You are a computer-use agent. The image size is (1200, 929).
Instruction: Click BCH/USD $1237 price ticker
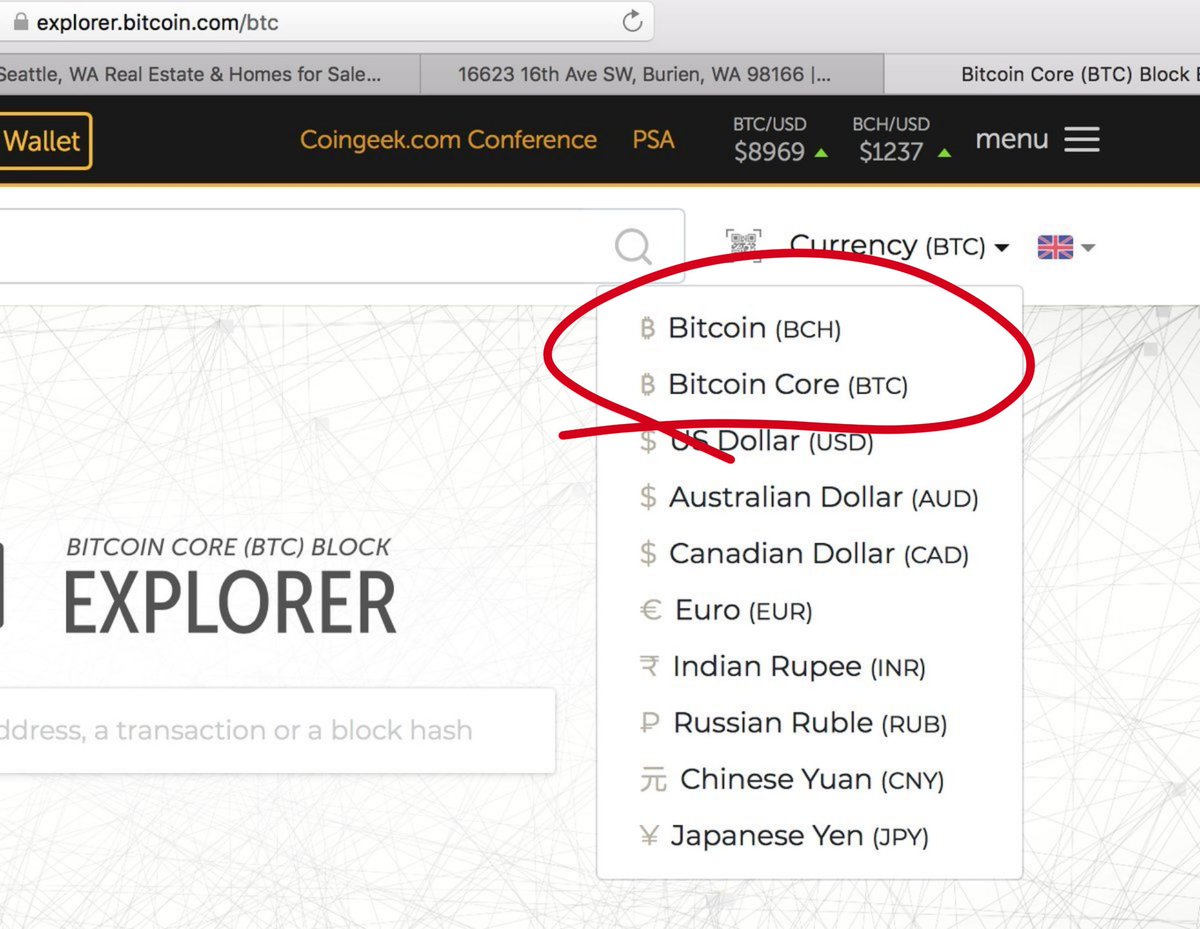902,139
